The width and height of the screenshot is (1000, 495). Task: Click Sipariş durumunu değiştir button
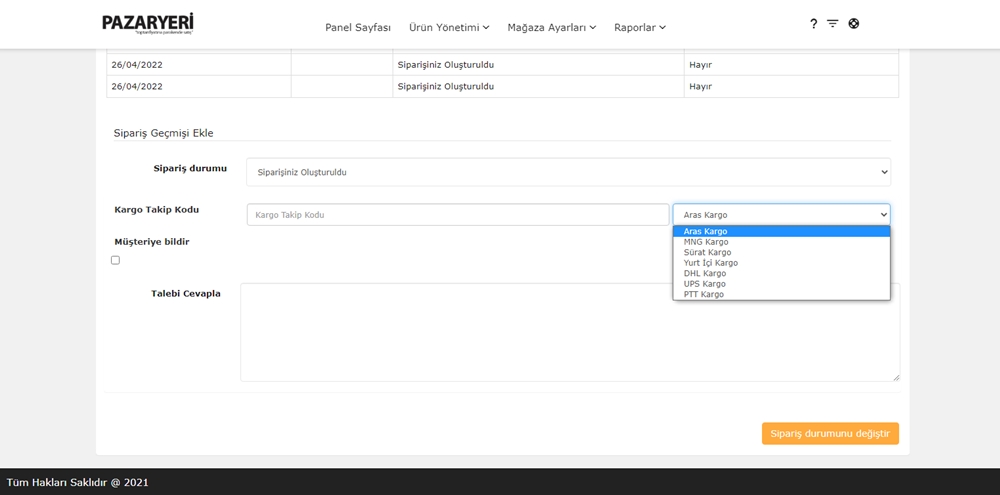point(830,433)
